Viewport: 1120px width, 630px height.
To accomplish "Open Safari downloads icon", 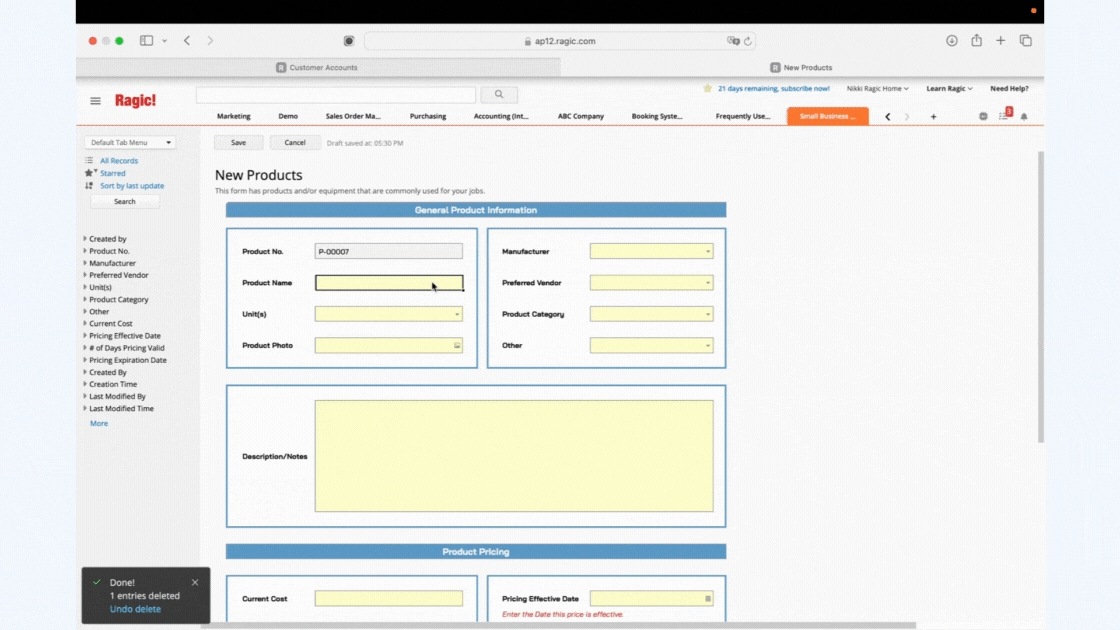I will (952, 41).
